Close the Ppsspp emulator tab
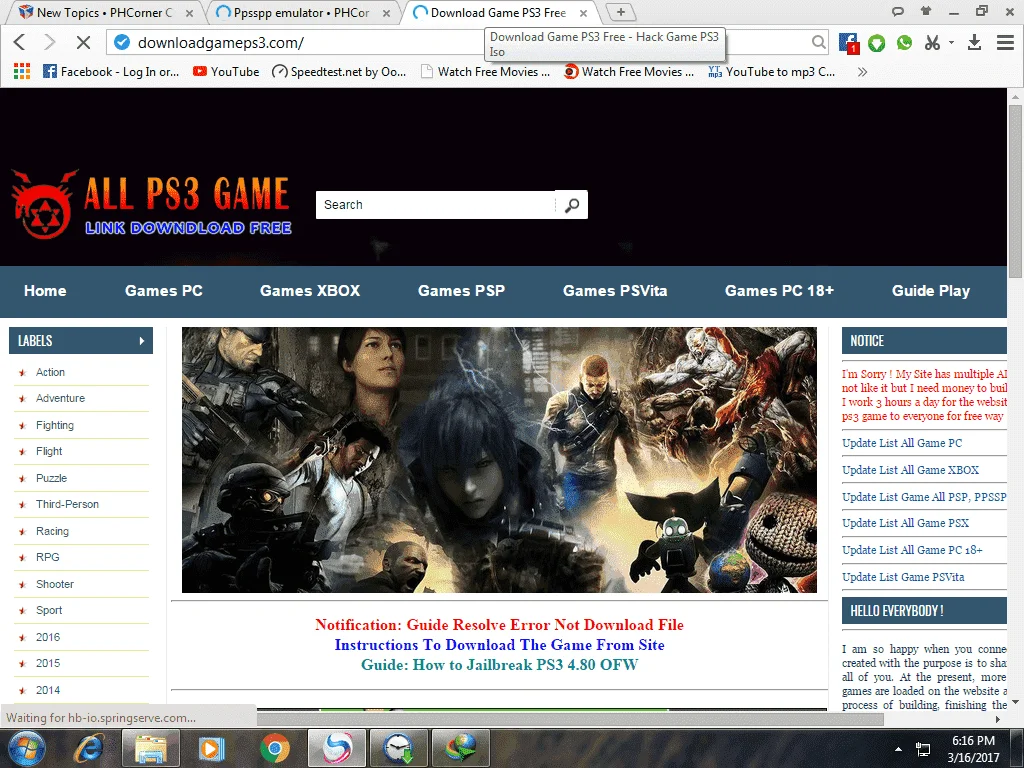This screenshot has height=768, width=1024. pos(387,13)
